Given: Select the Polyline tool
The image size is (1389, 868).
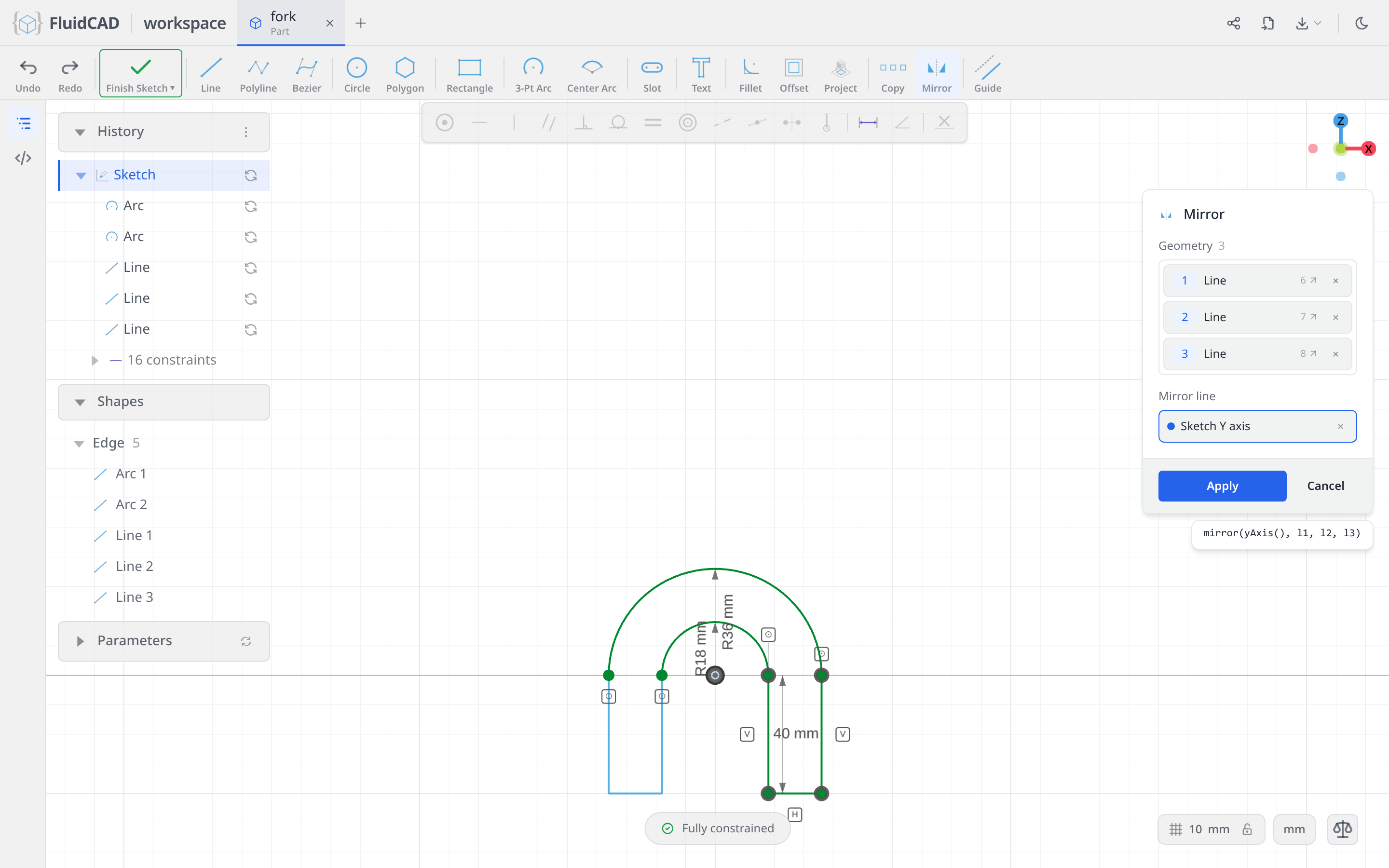Looking at the screenshot, I should (x=258, y=75).
